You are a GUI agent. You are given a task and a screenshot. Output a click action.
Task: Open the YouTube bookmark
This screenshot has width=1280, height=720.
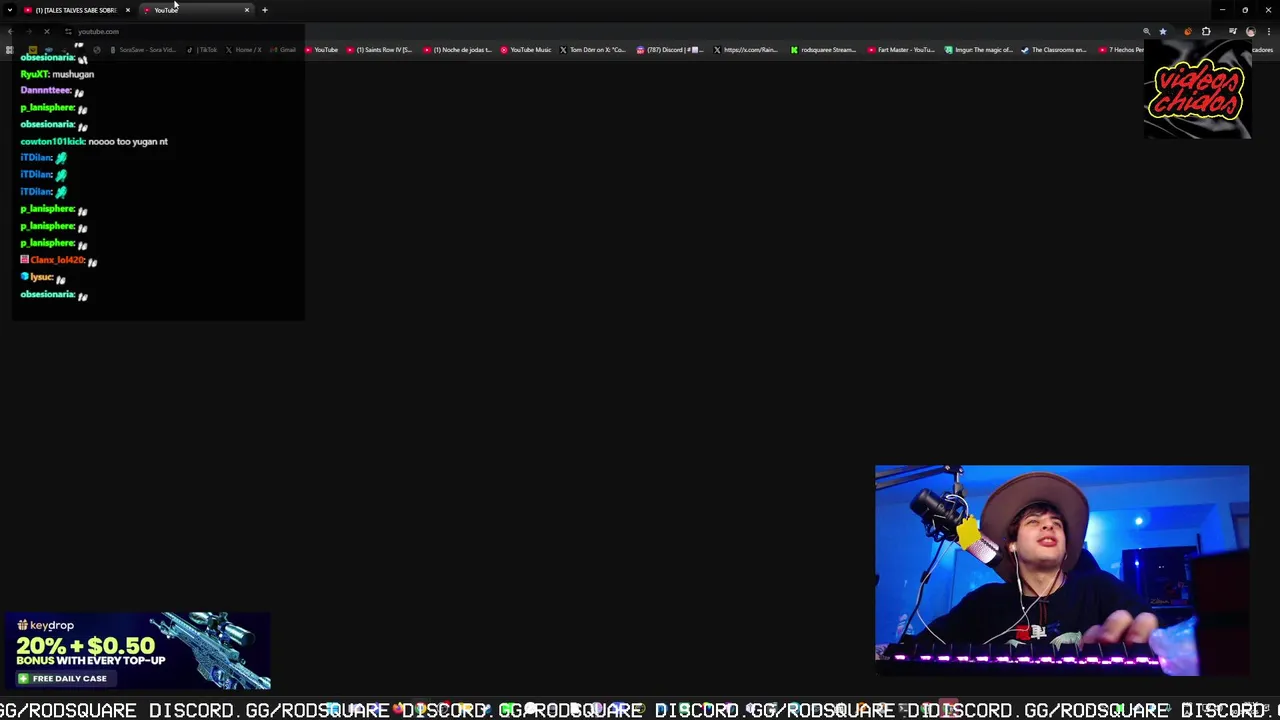tap(322, 50)
